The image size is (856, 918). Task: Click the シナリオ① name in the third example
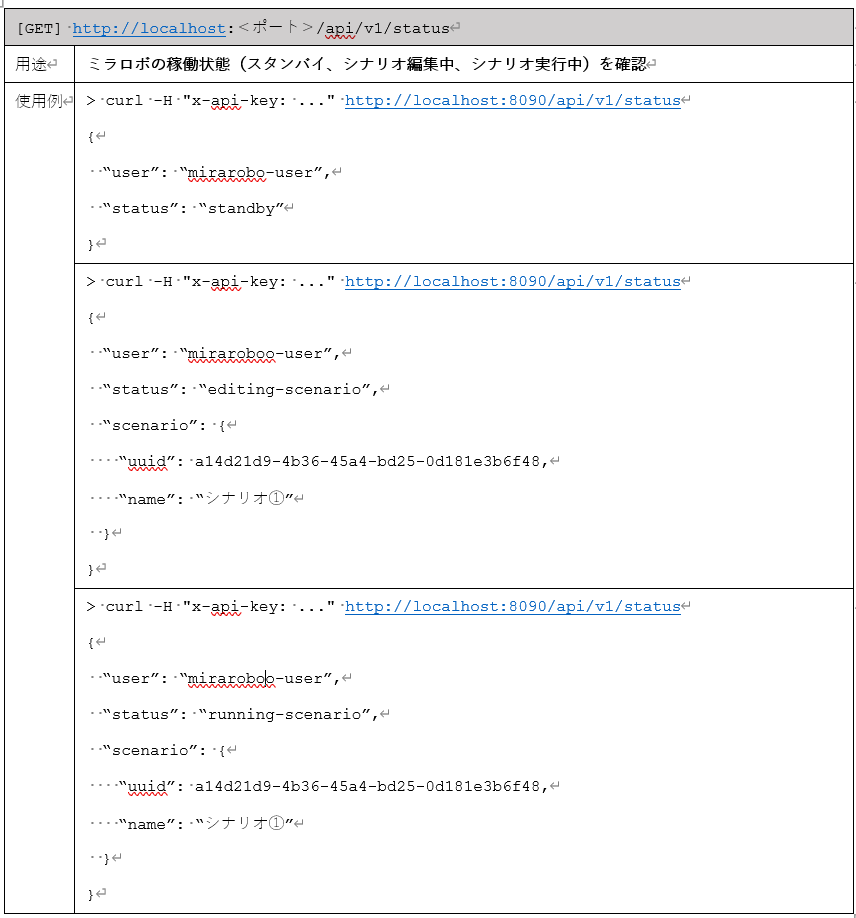(244, 823)
